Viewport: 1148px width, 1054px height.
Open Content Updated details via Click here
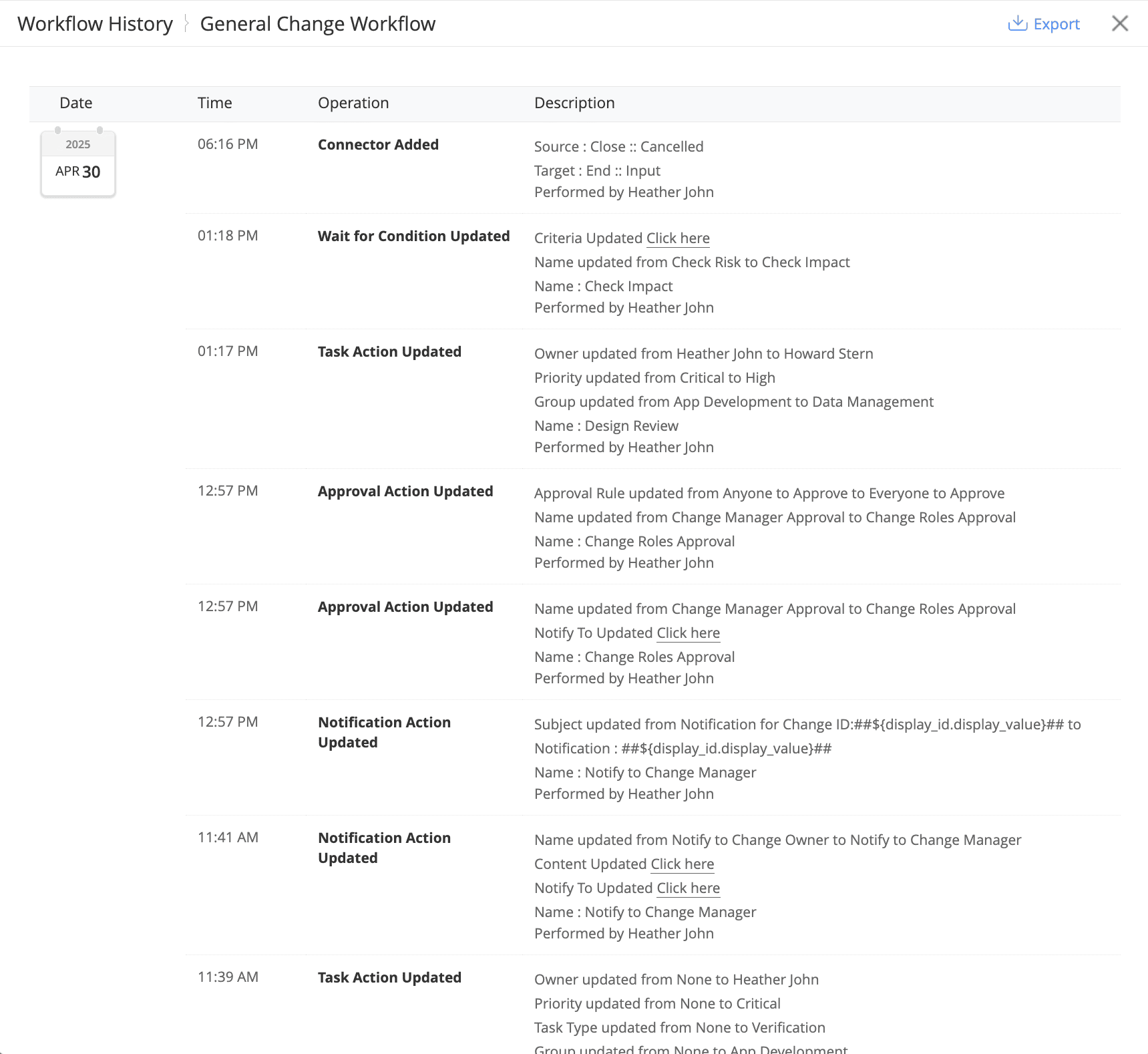pos(681,864)
